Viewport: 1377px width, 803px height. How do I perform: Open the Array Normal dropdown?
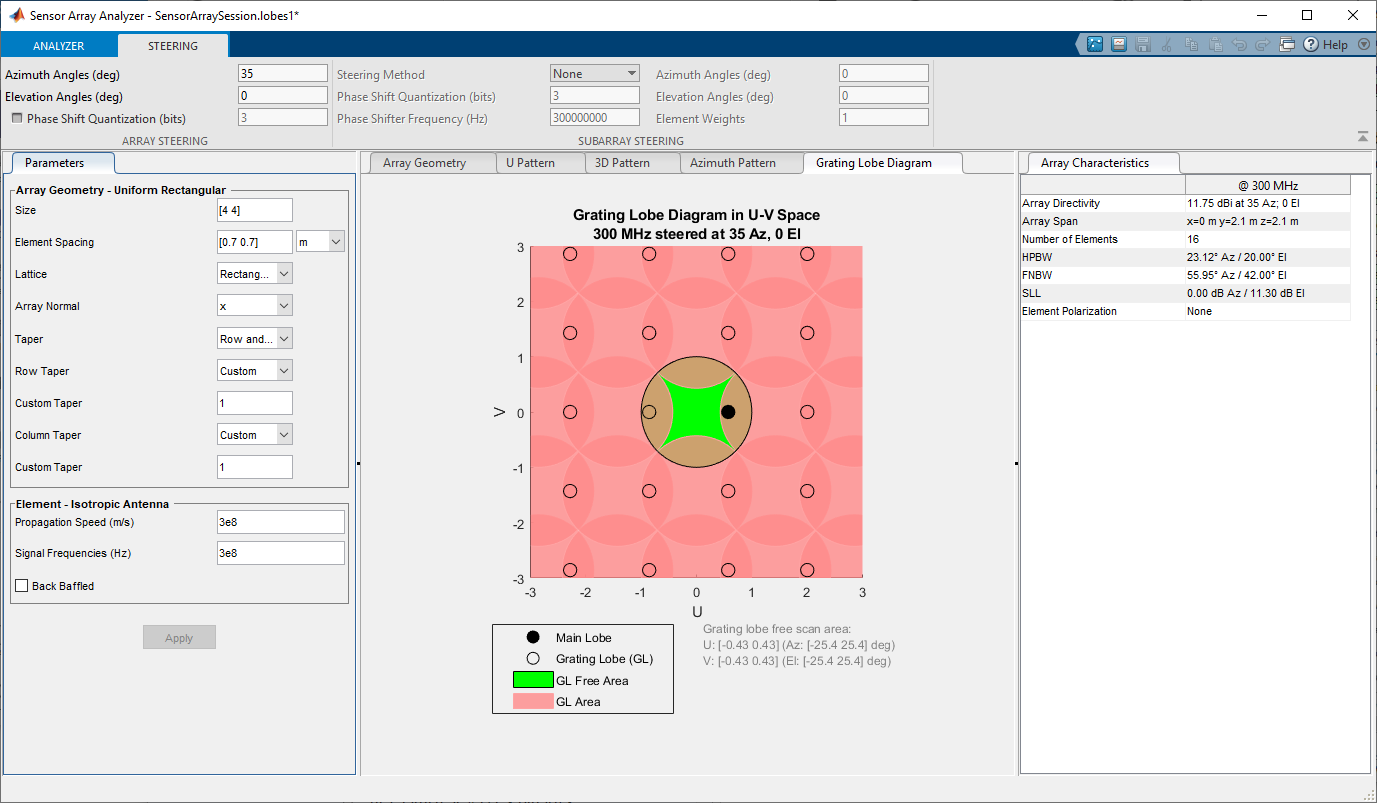point(255,306)
